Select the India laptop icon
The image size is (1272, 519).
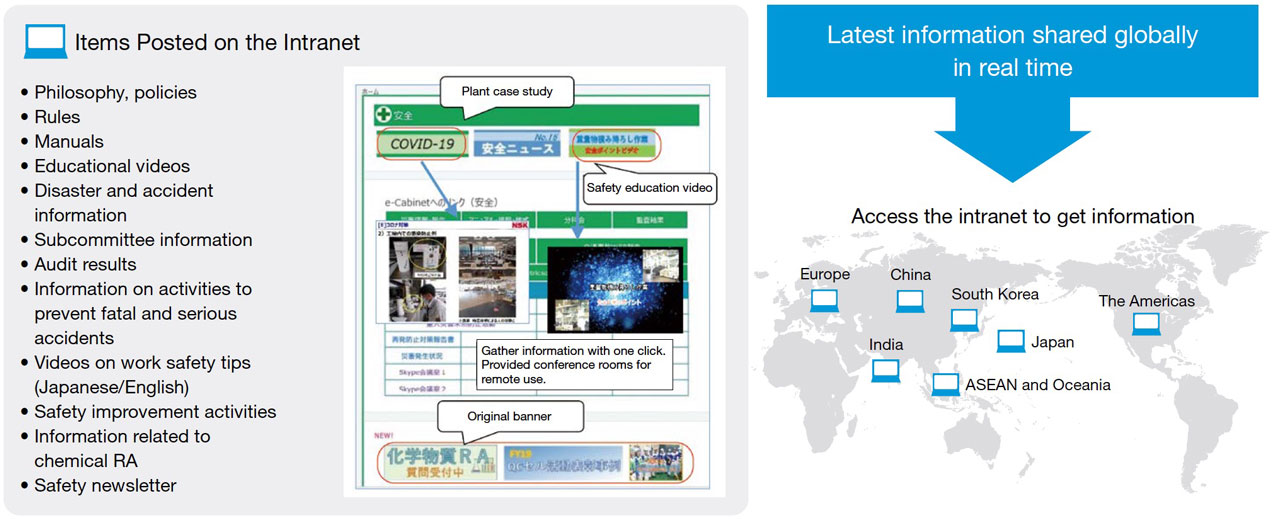tap(886, 370)
